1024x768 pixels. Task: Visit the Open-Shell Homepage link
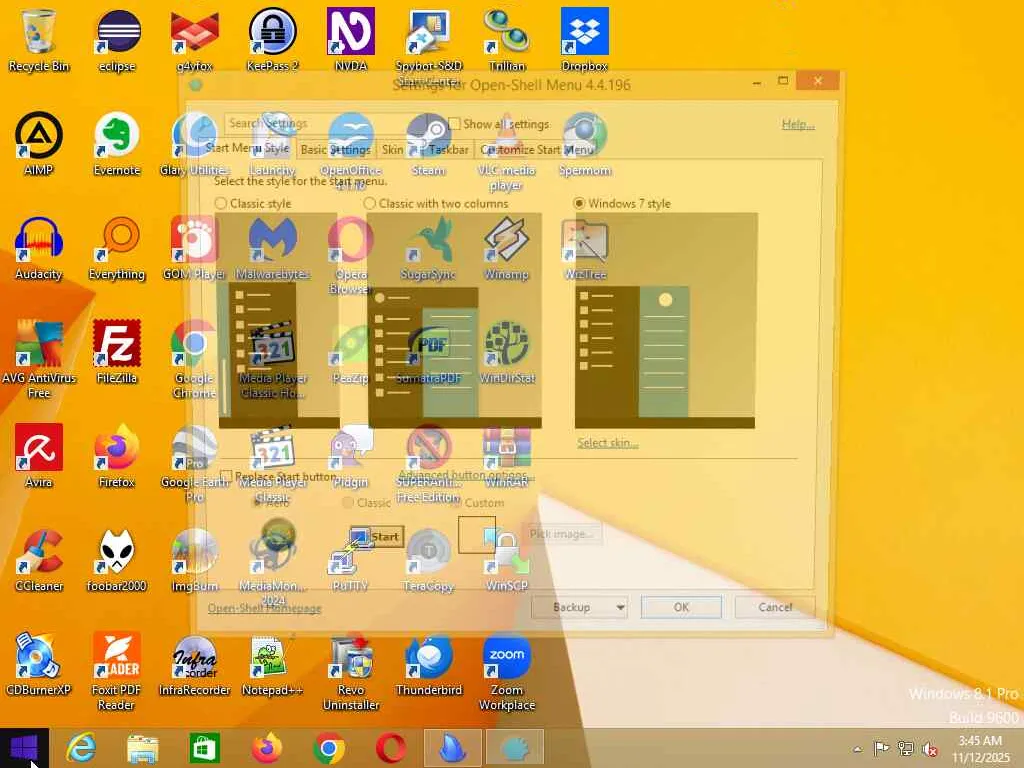tap(264, 608)
